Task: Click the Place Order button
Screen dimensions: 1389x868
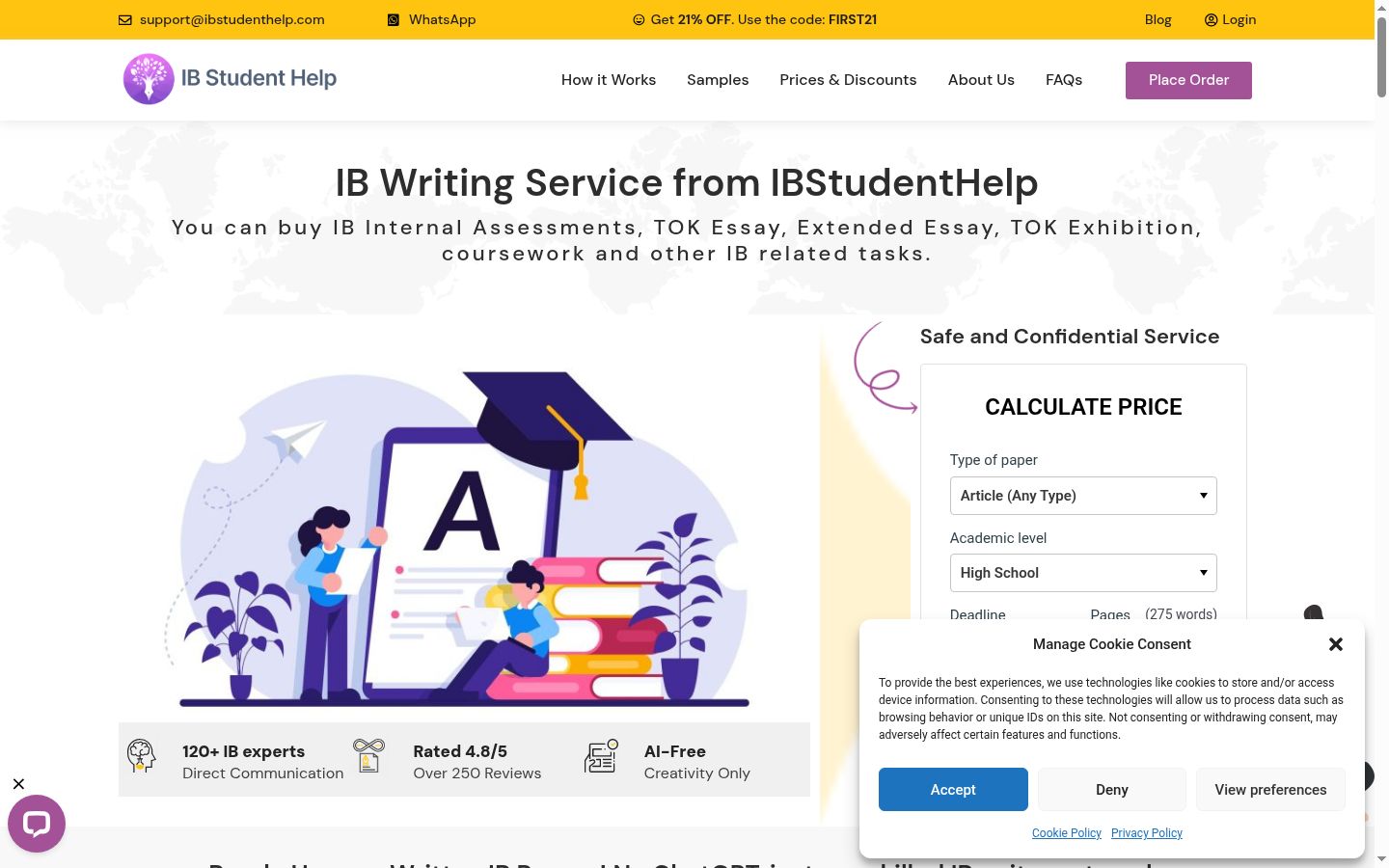Action: 1188,80
